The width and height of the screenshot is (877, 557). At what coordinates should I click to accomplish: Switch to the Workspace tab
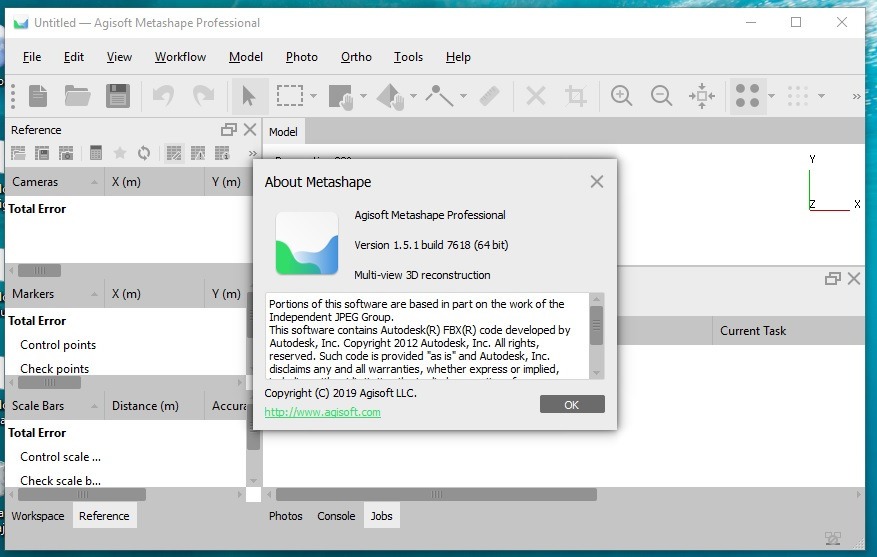(x=38, y=516)
